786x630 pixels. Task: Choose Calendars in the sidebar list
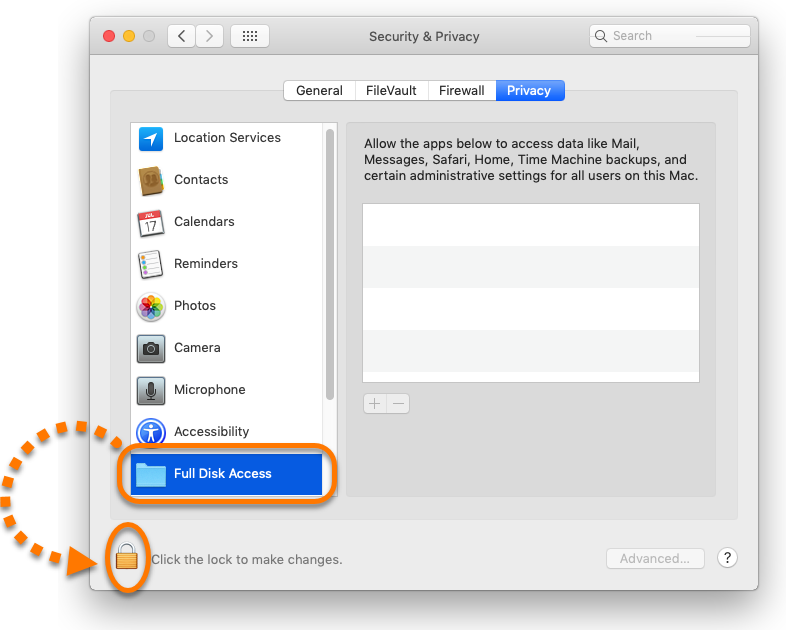point(227,222)
